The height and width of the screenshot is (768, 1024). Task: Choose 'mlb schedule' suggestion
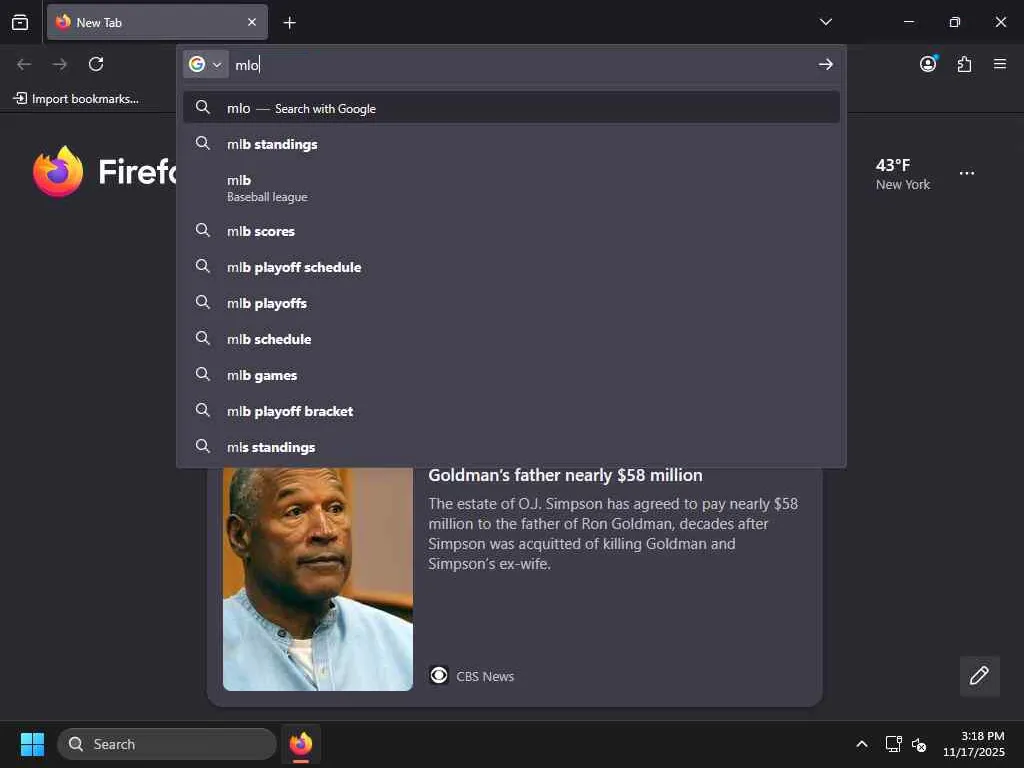point(511,338)
